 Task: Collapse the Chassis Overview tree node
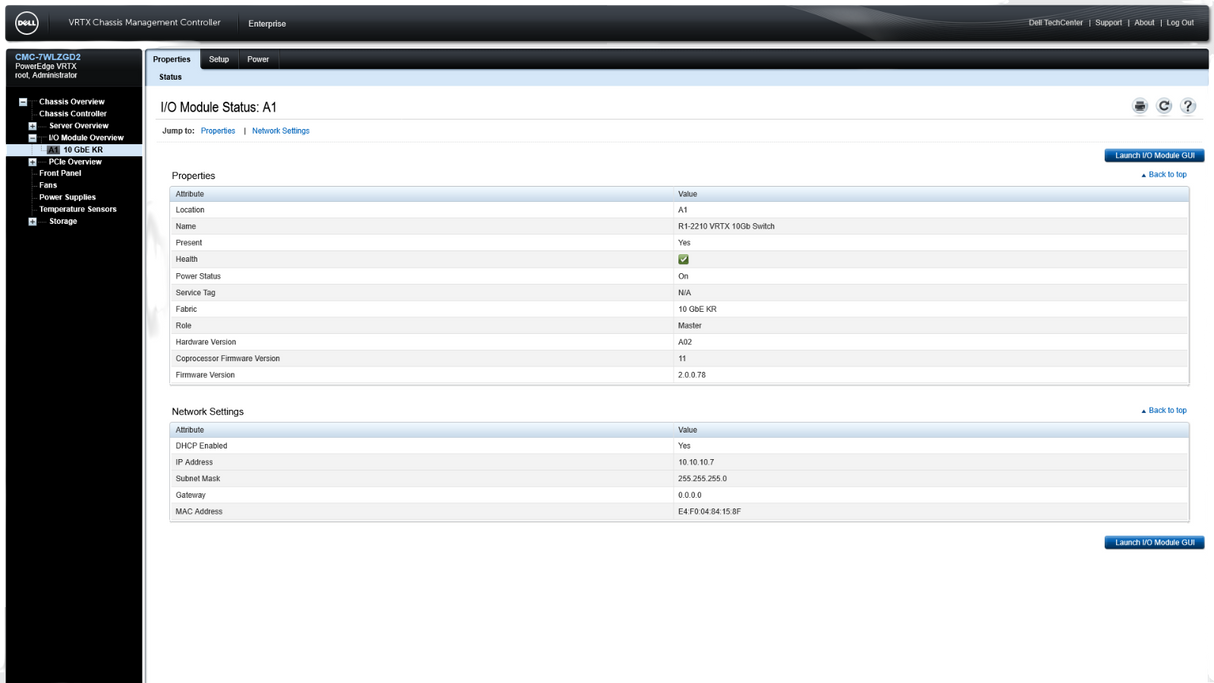[23, 102]
